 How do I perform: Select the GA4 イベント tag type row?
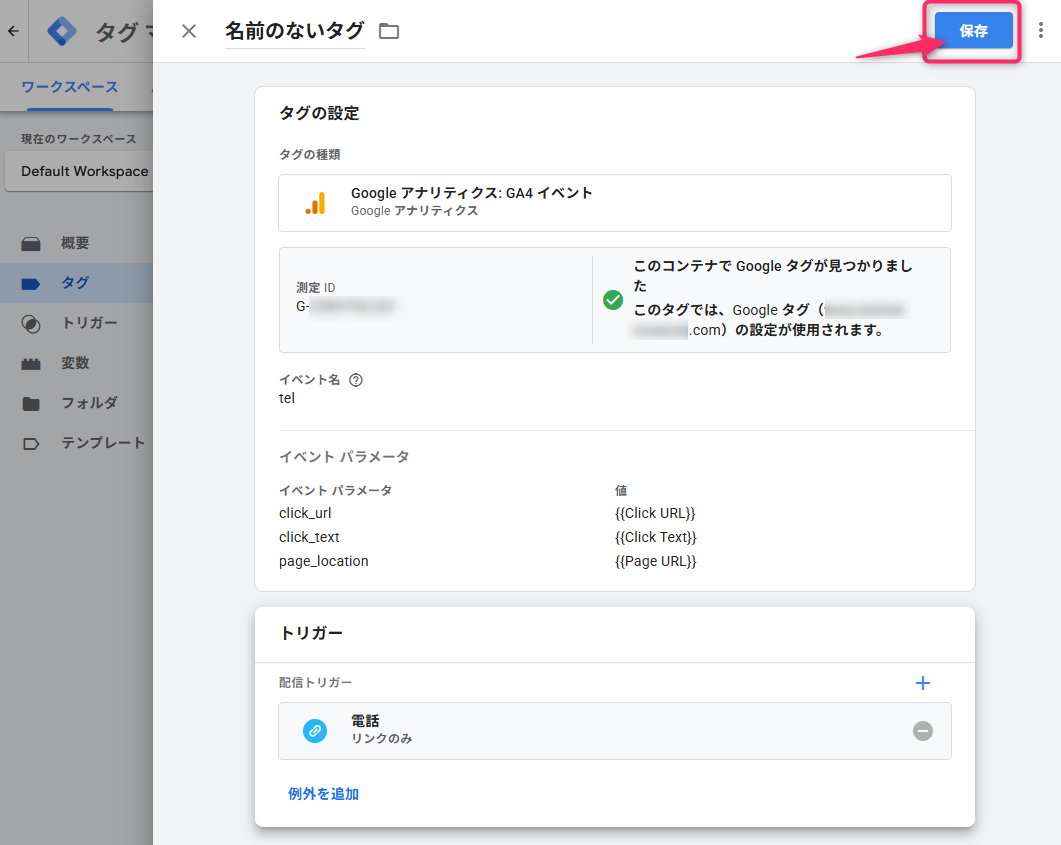tap(614, 202)
